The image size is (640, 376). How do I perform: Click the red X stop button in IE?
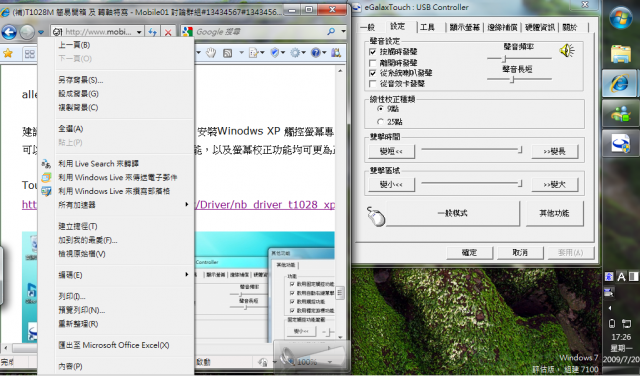pos(168,32)
